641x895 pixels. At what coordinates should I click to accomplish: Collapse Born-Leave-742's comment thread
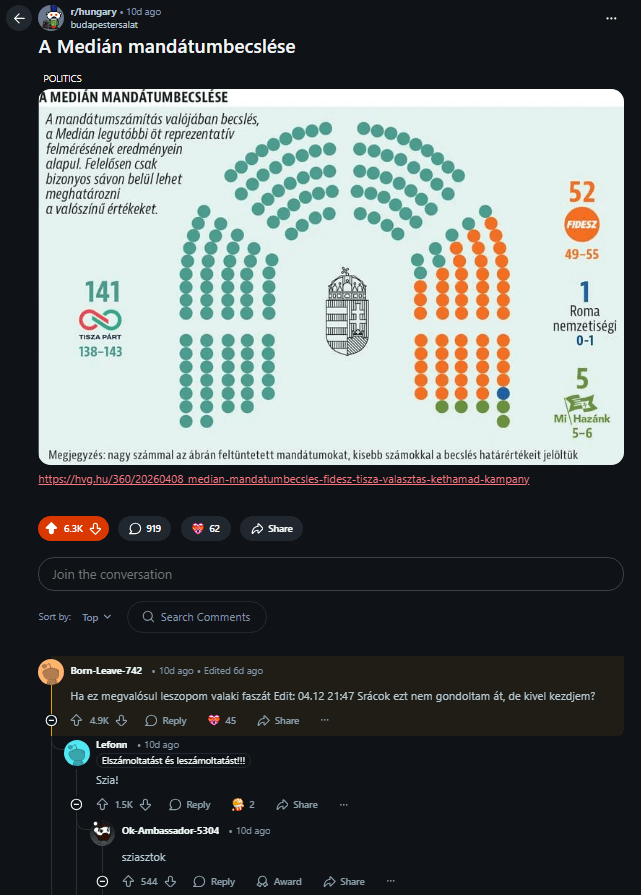pos(51,720)
